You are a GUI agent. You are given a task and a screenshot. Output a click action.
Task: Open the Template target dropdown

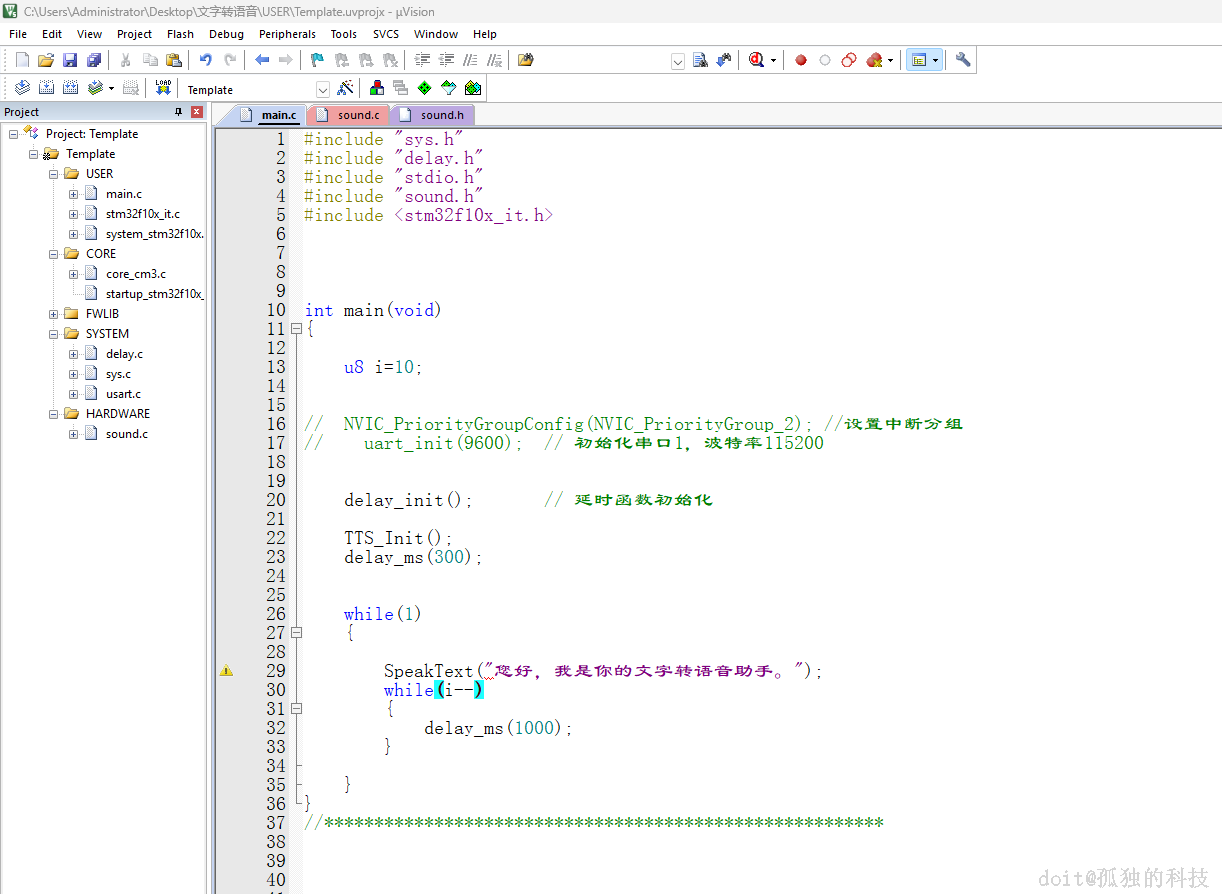[322, 89]
